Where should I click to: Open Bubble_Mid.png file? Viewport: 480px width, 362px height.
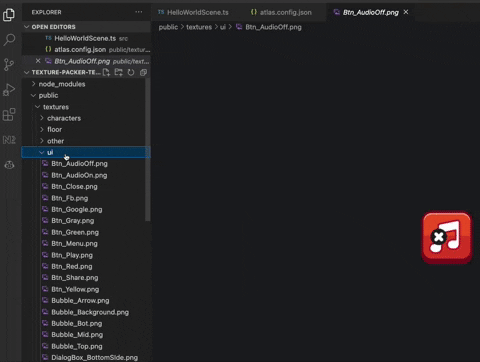[86, 335]
